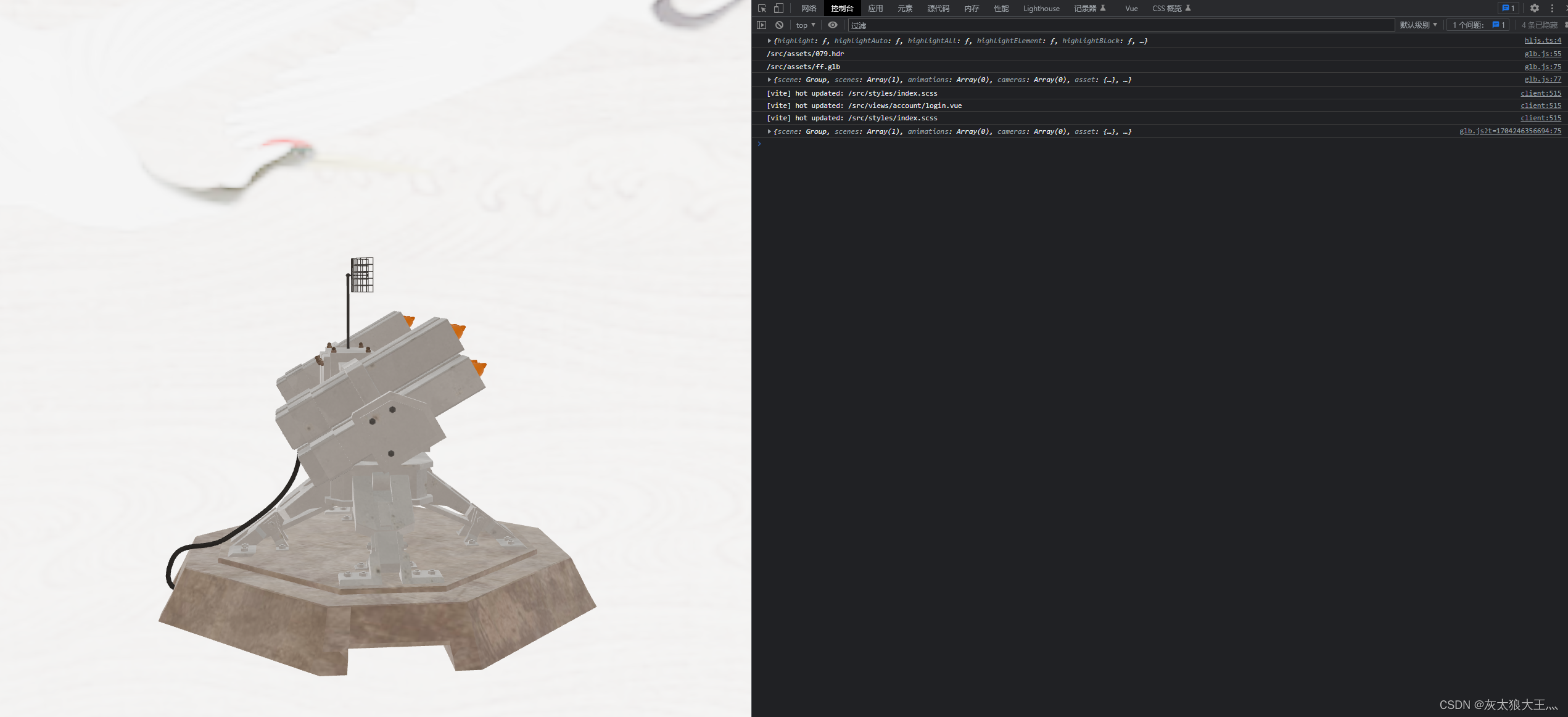Click inside the 过滤 filter input field
This screenshot has width=1568, height=717.
click(1049, 25)
